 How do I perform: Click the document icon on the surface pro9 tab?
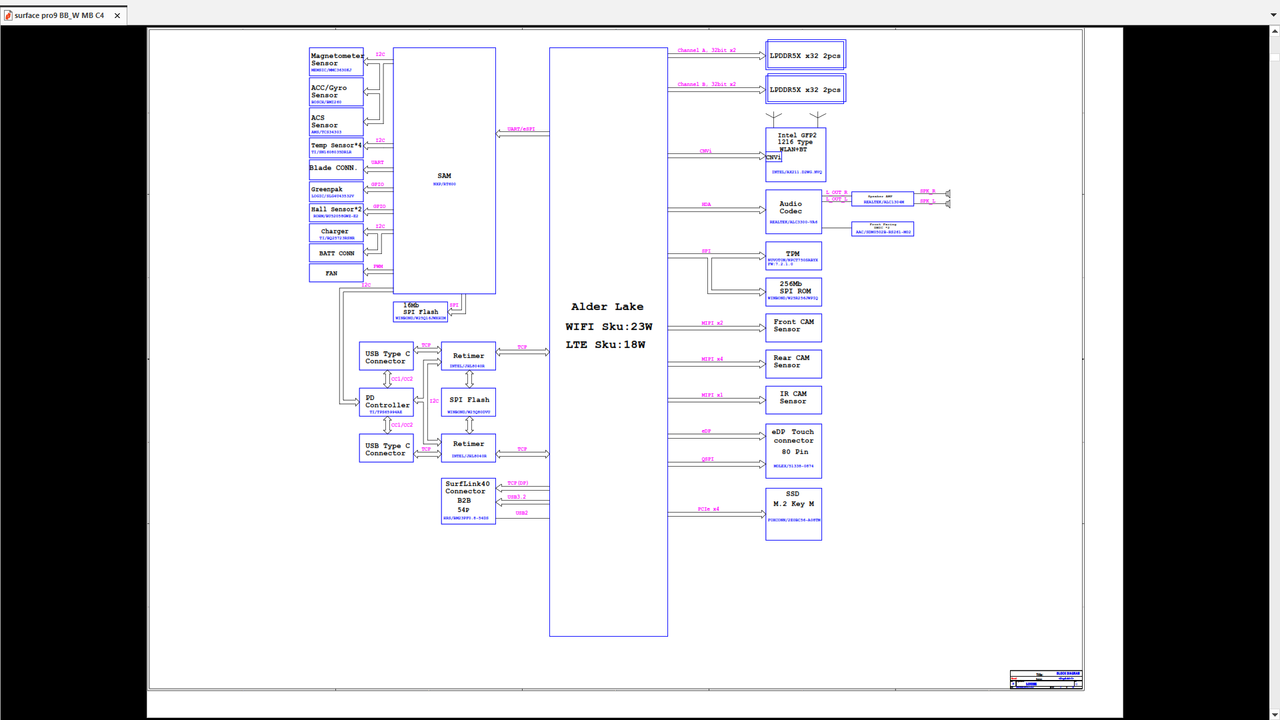tap(8, 16)
